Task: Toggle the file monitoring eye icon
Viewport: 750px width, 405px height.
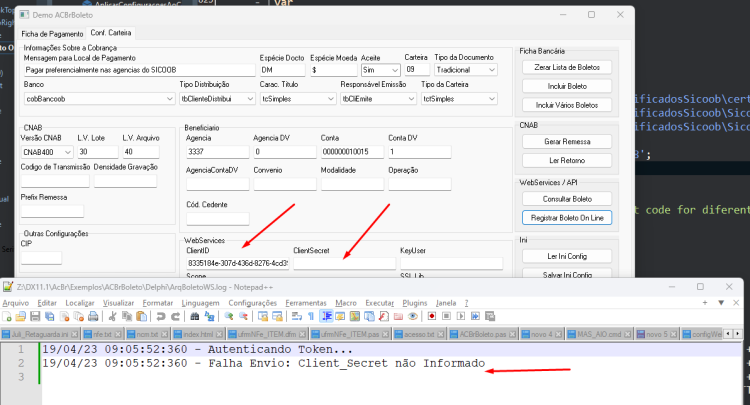Action: 413,317
